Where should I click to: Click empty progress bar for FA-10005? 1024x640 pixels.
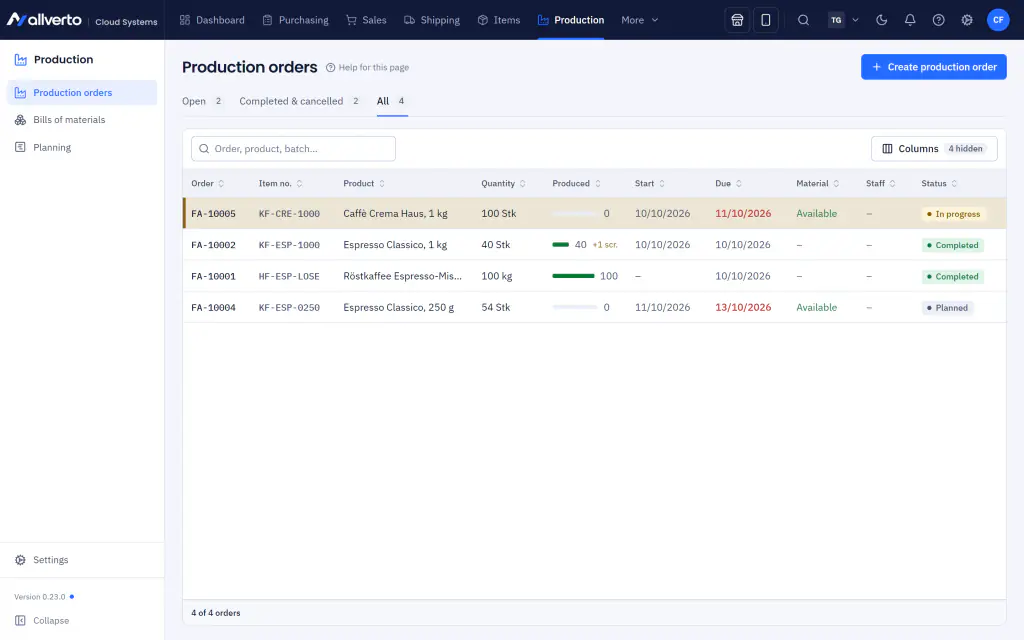tap(575, 214)
